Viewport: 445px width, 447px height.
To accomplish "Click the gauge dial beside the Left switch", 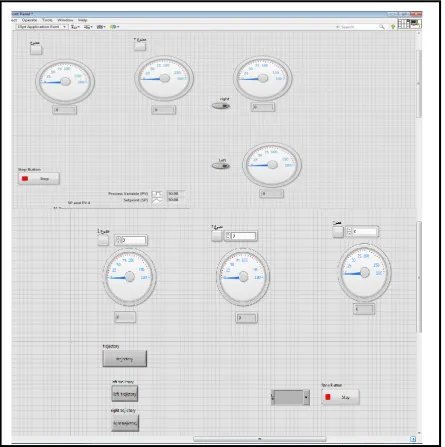I will pos(272,165).
